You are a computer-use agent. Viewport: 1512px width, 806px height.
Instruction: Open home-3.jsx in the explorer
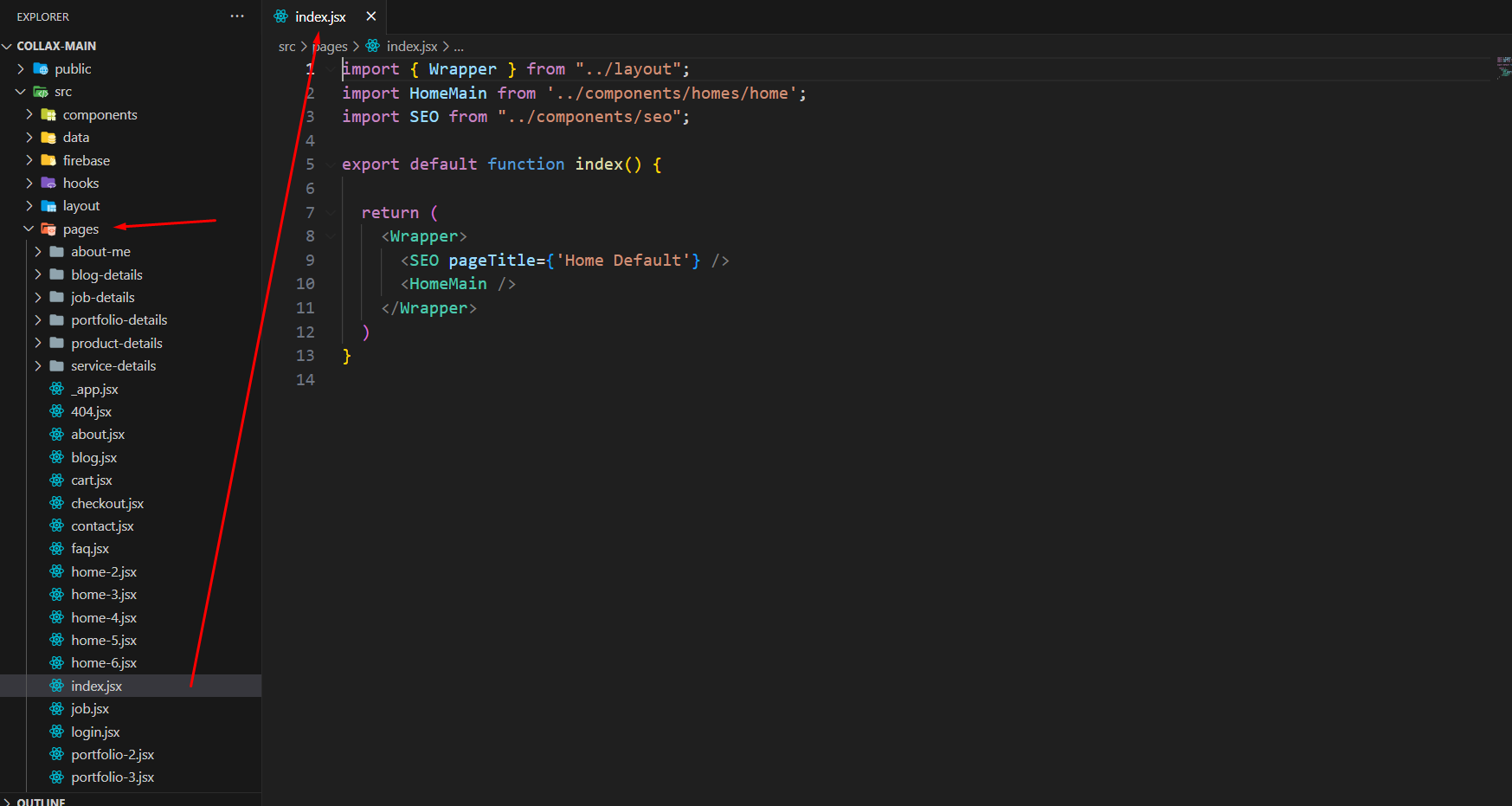(x=104, y=595)
